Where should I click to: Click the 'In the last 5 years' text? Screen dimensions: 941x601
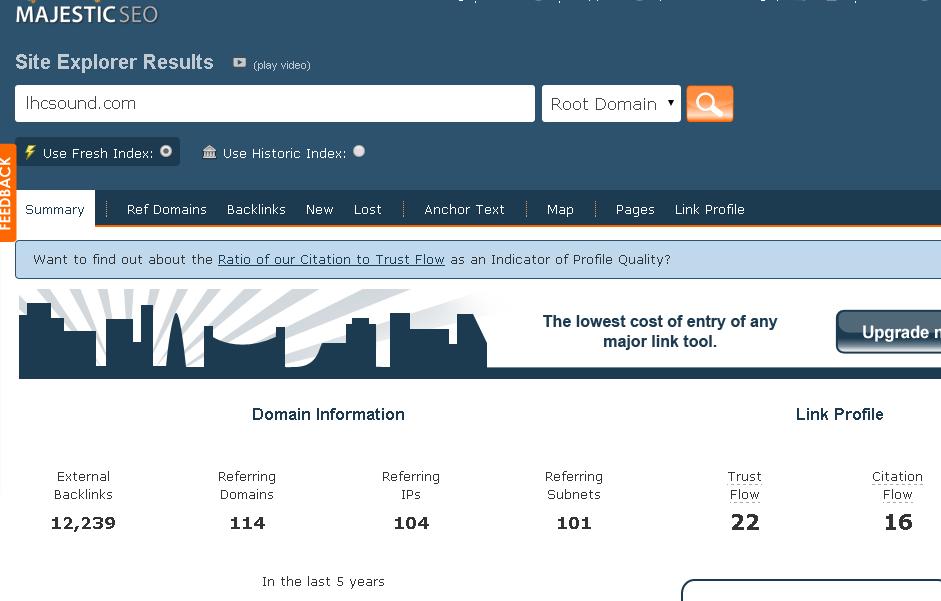323,581
